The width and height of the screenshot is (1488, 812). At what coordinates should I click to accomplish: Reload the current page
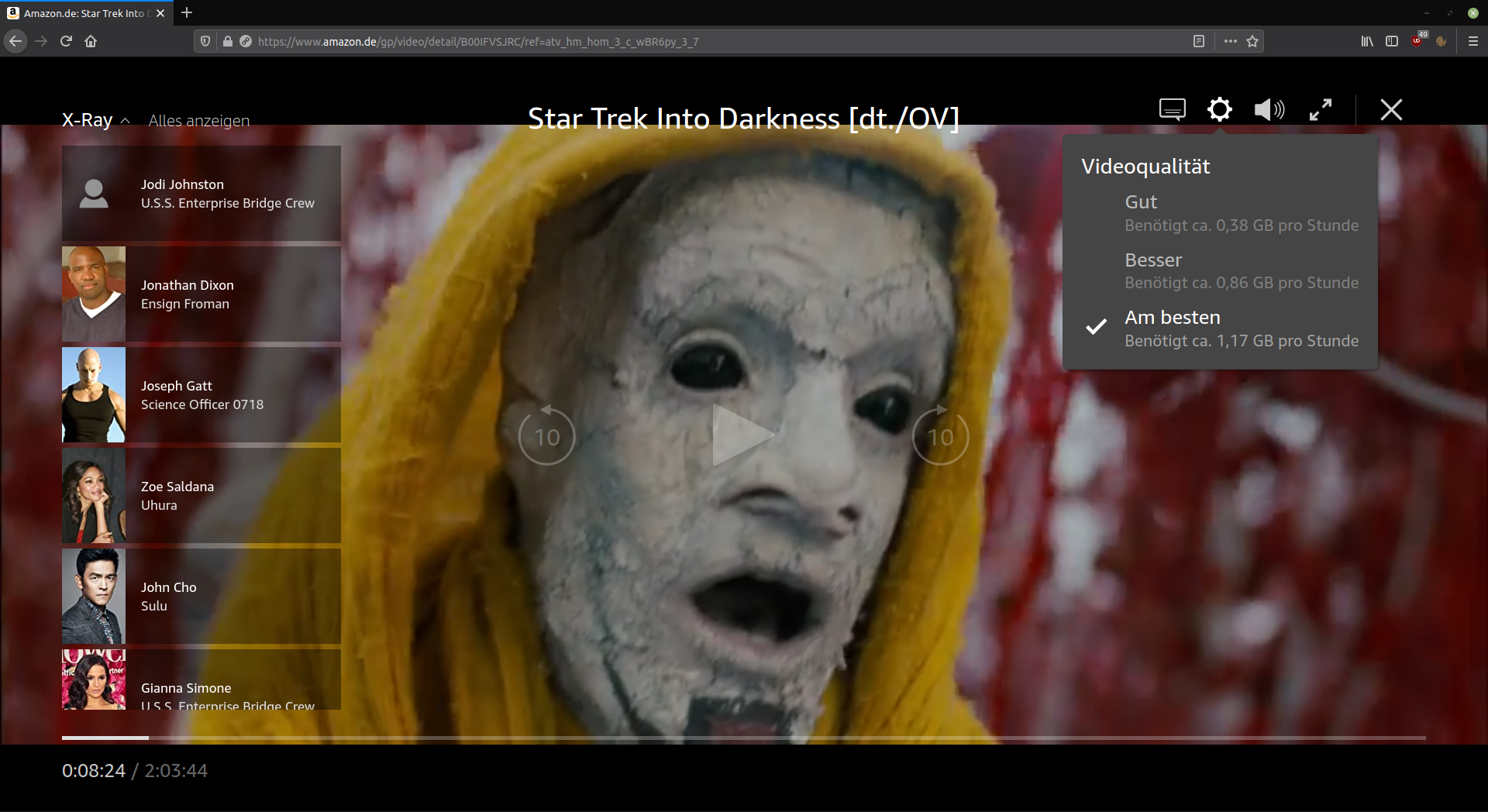click(66, 41)
